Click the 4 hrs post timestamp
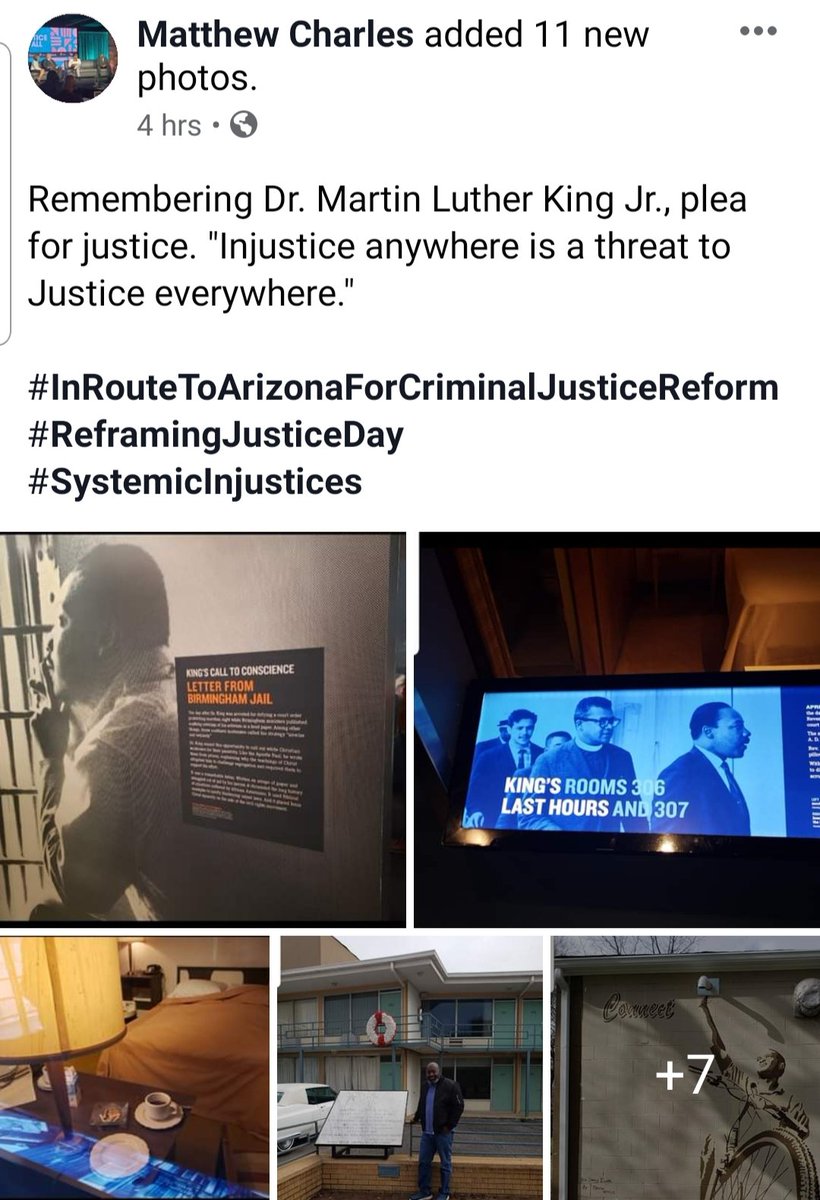Viewport: 820px width, 1200px height. [x=168, y=126]
